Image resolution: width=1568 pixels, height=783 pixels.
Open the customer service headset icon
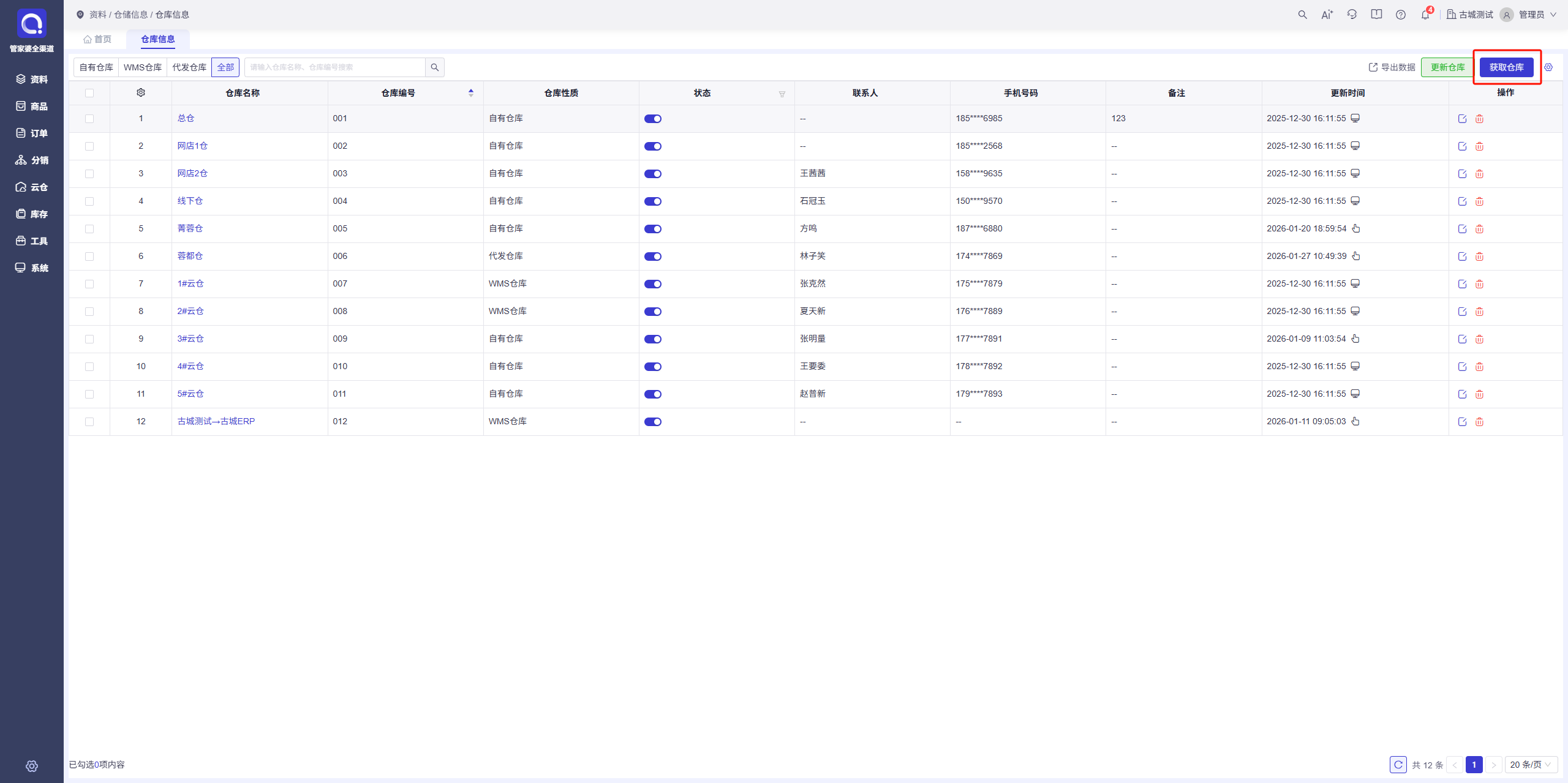pos(1352,15)
